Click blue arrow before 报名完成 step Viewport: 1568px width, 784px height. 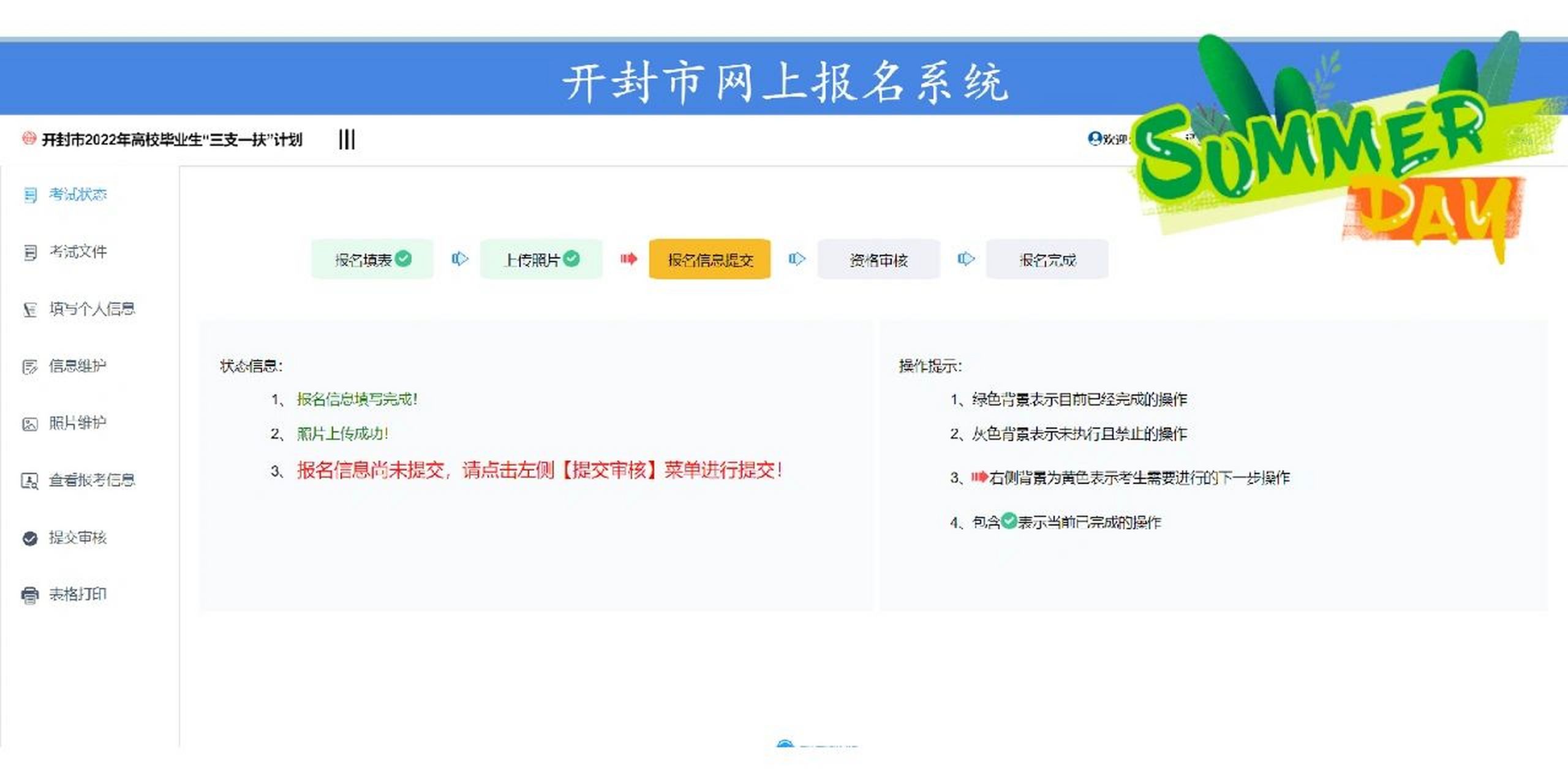coord(966,258)
